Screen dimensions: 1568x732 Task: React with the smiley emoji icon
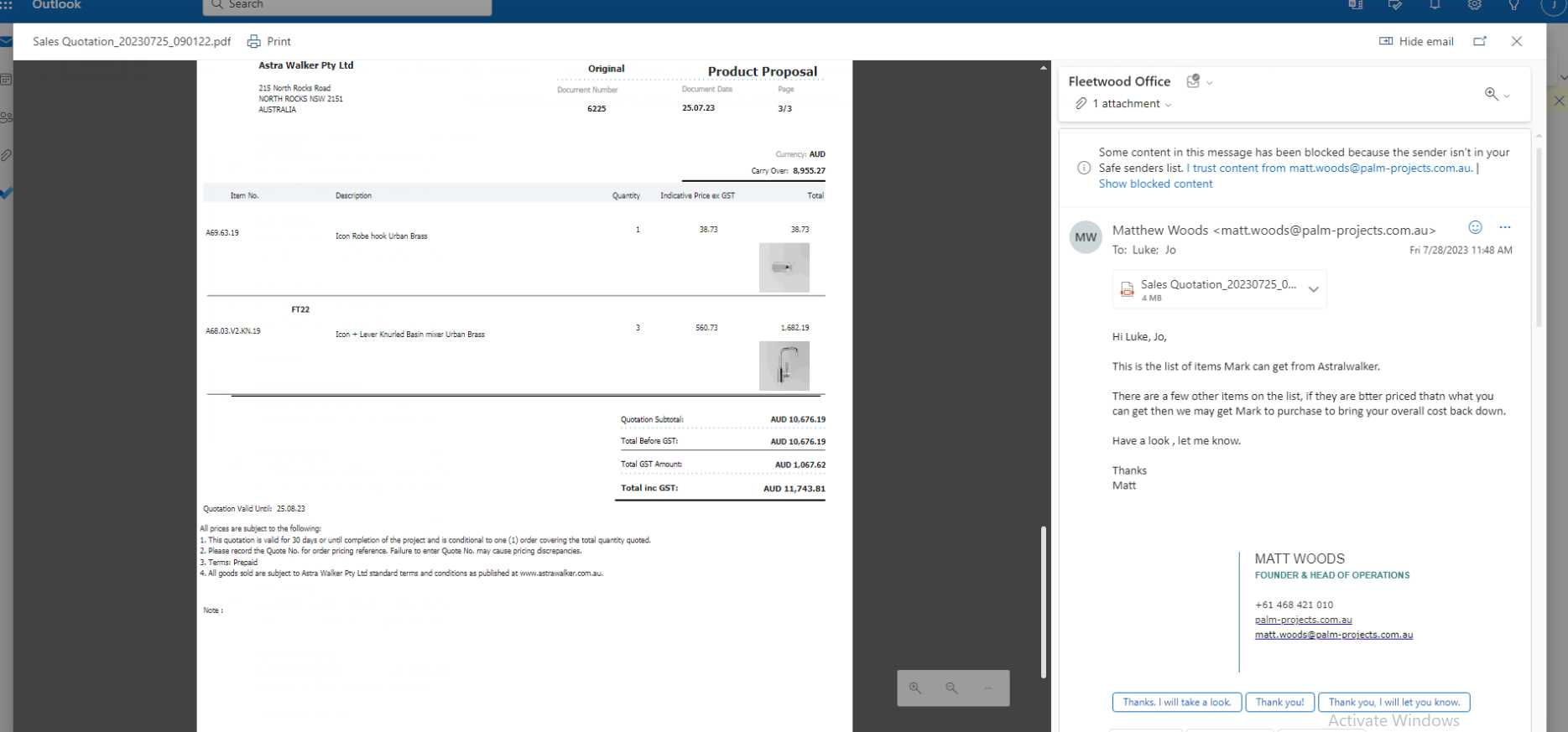point(1475,227)
